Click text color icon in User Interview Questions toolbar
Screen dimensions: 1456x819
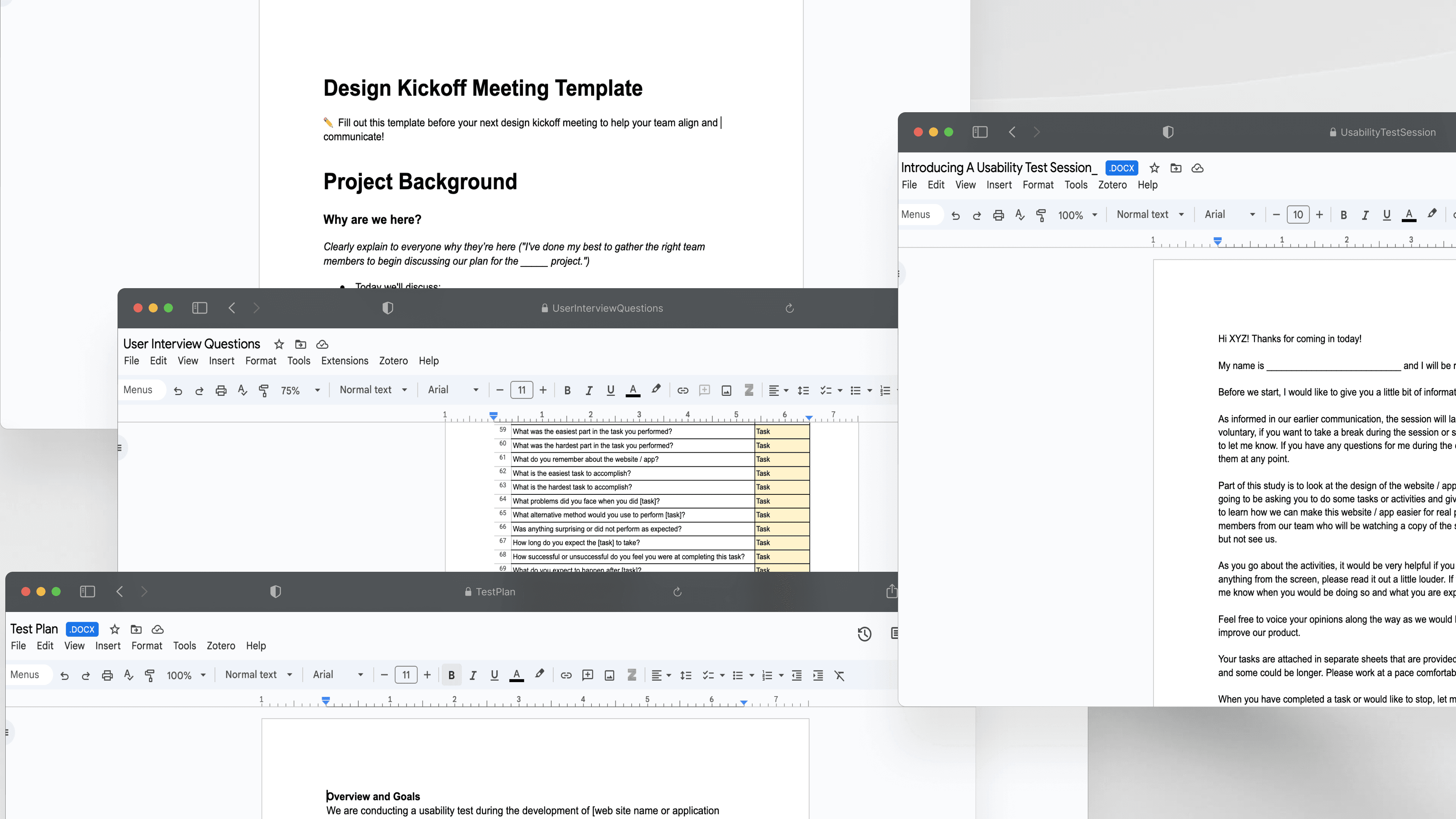pos(633,390)
